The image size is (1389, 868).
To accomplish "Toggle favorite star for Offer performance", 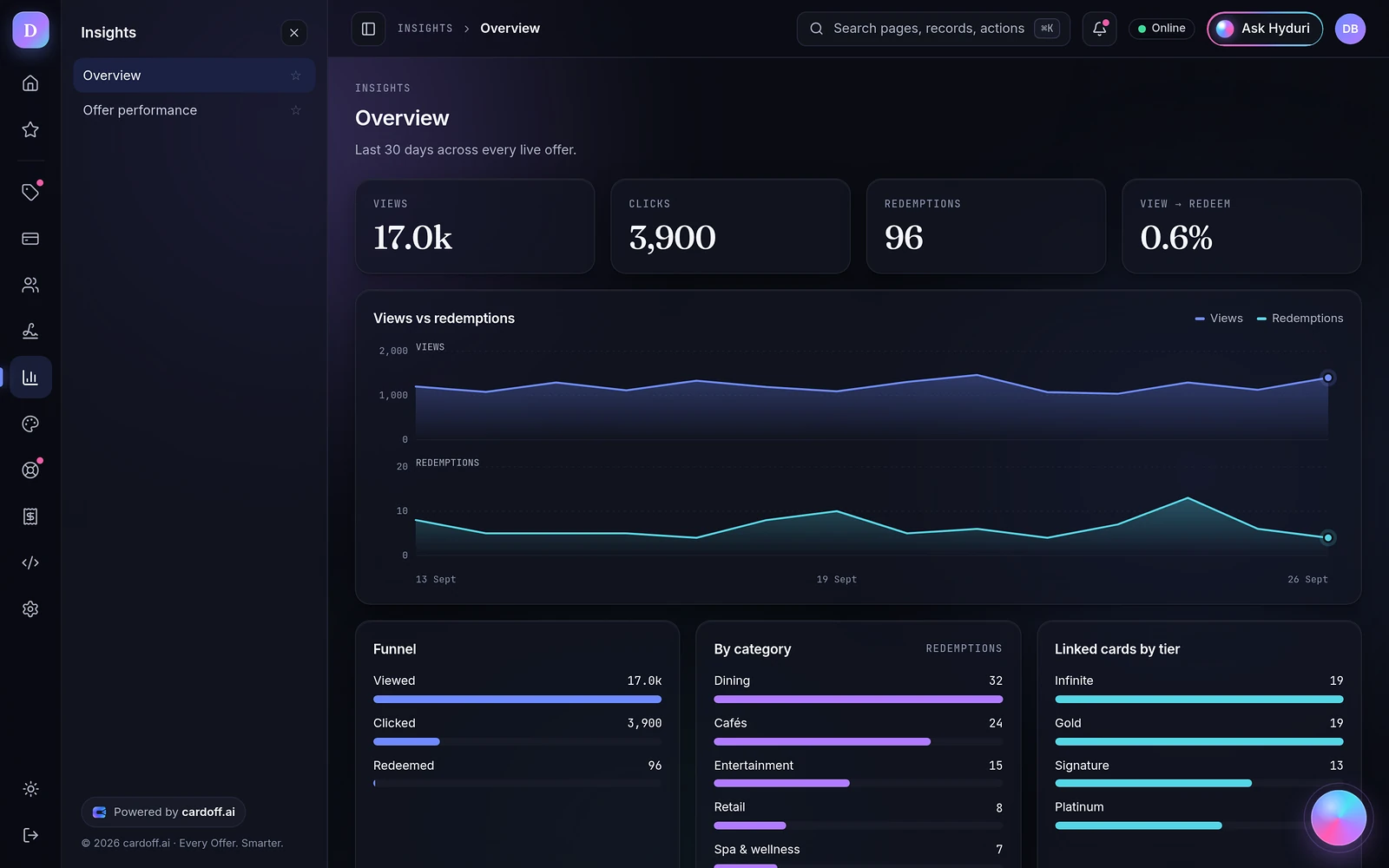I will (x=296, y=110).
